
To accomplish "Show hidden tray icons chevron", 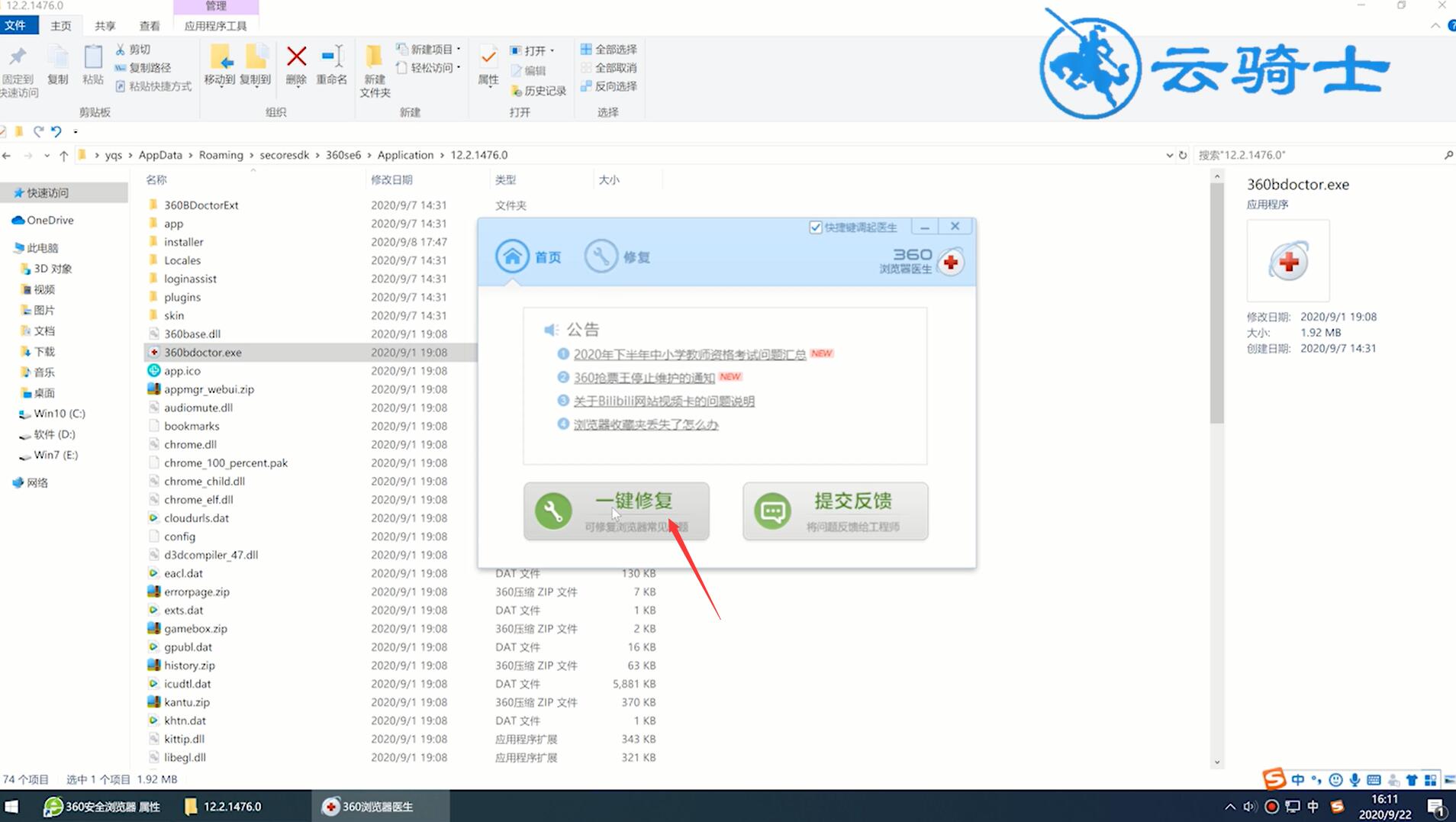I will point(1230,807).
